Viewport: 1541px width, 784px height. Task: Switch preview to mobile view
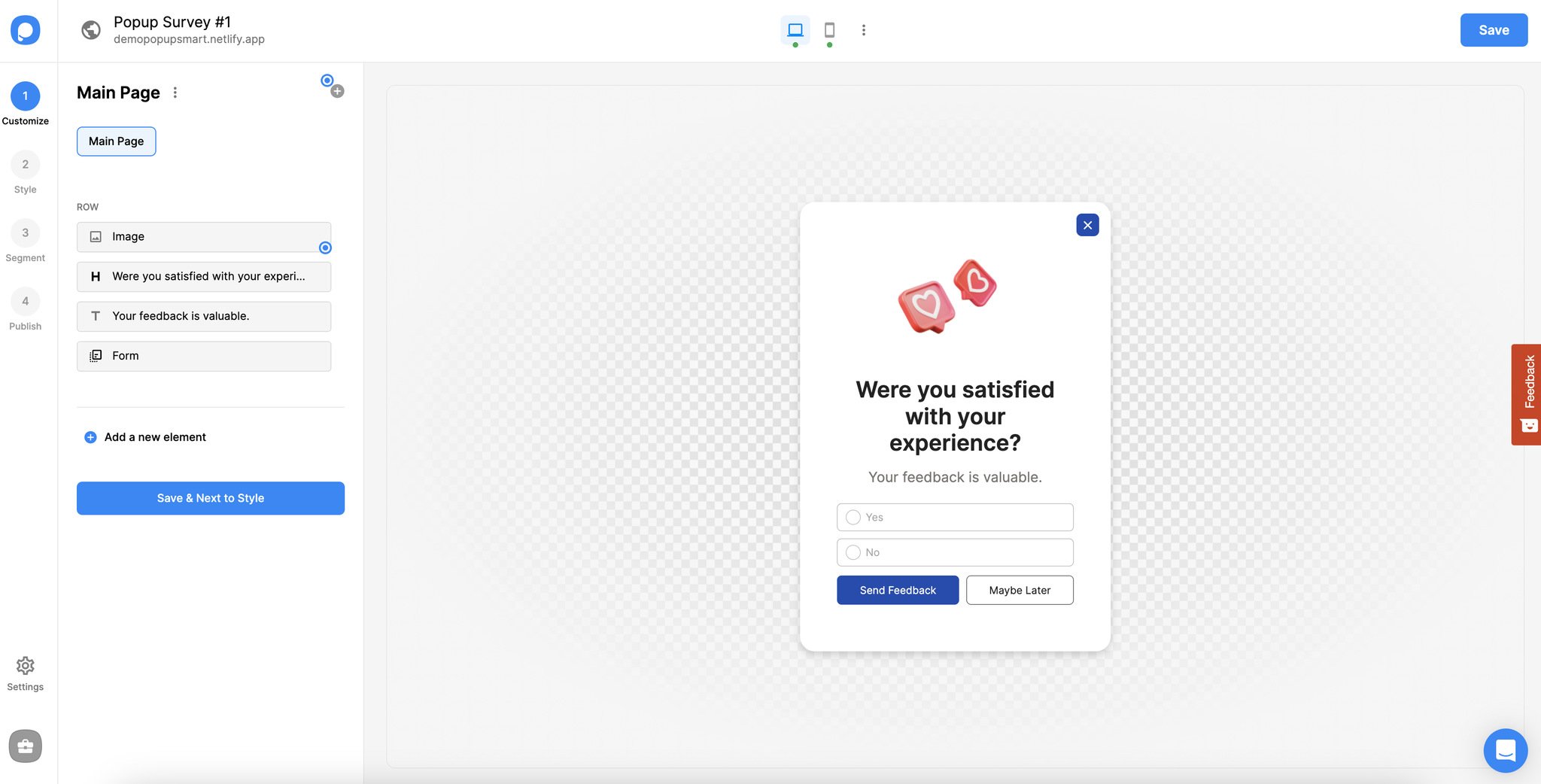coord(829,31)
